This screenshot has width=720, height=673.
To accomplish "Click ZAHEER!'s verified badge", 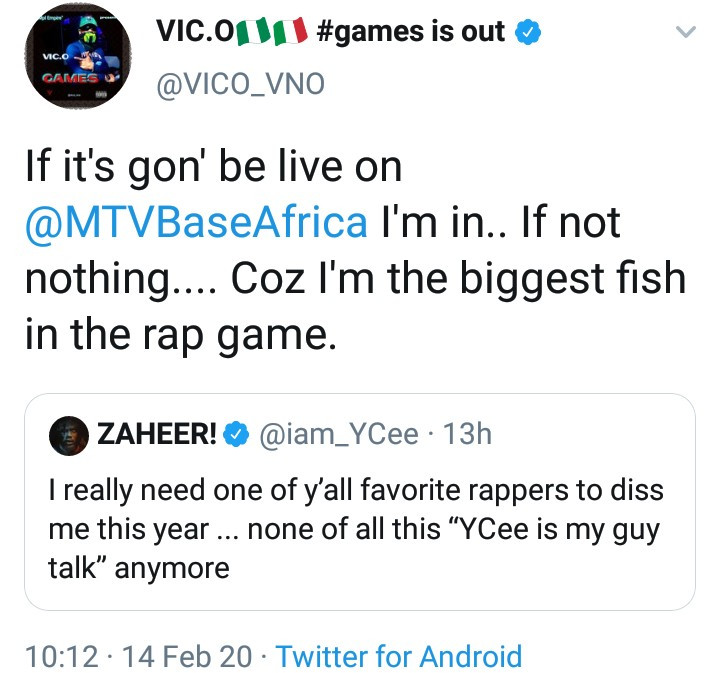I will click(x=234, y=437).
